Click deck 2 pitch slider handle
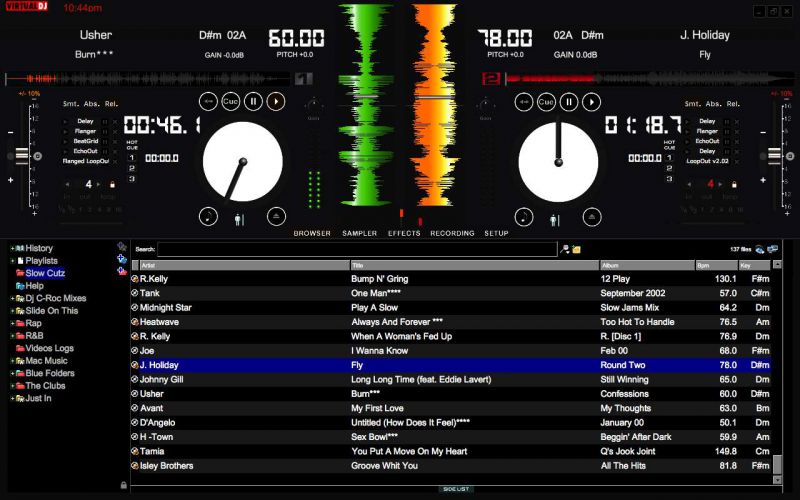 (x=774, y=156)
